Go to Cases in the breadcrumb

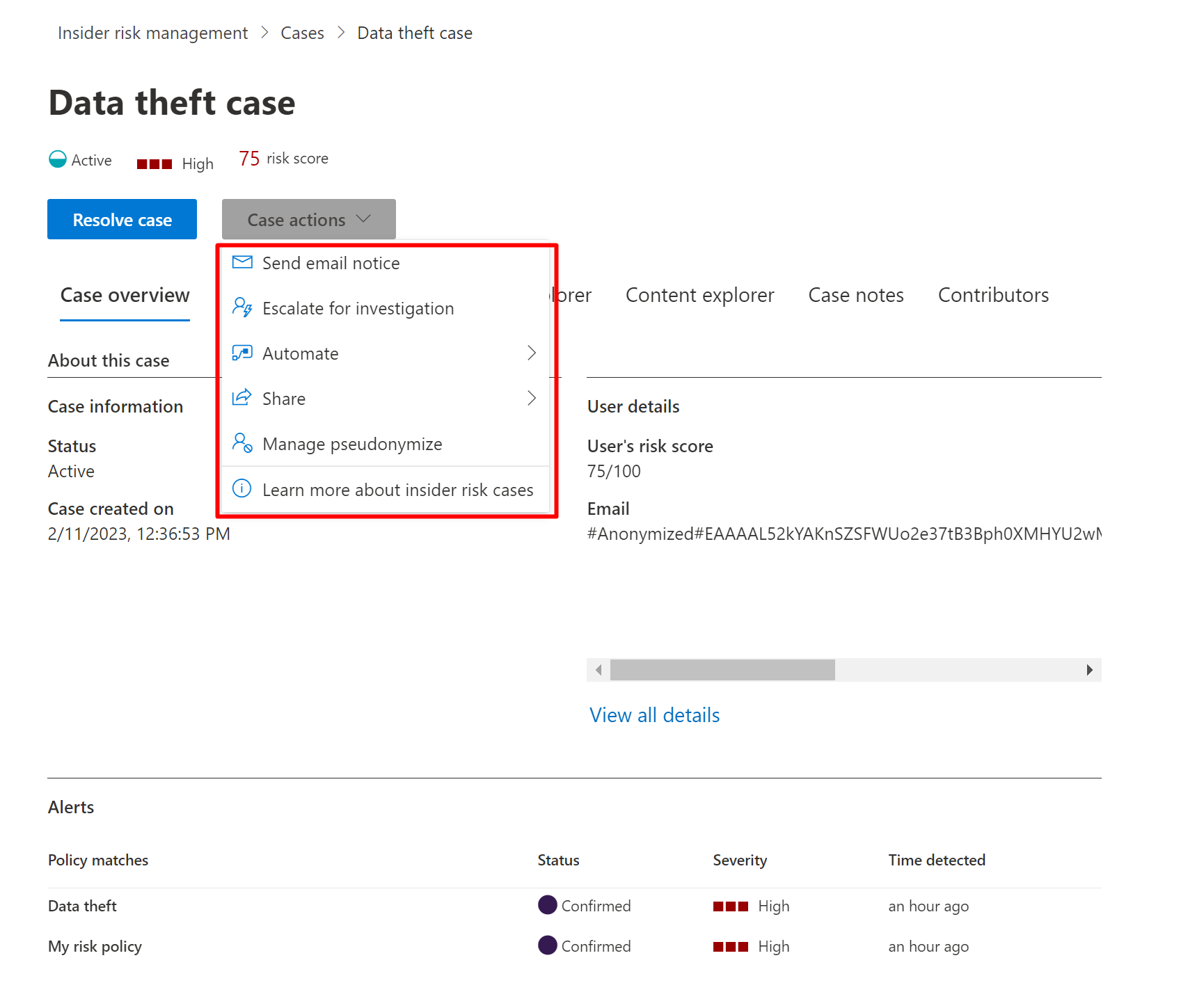[x=302, y=33]
